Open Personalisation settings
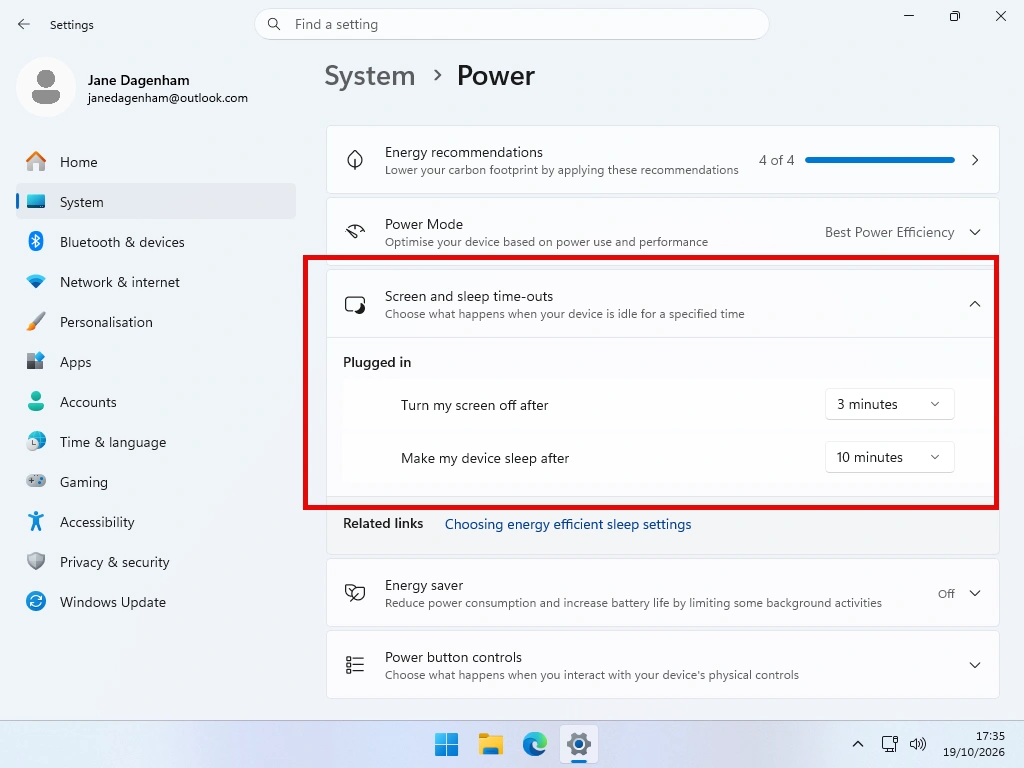The width and height of the screenshot is (1024, 768). pyautogui.click(x=156, y=321)
